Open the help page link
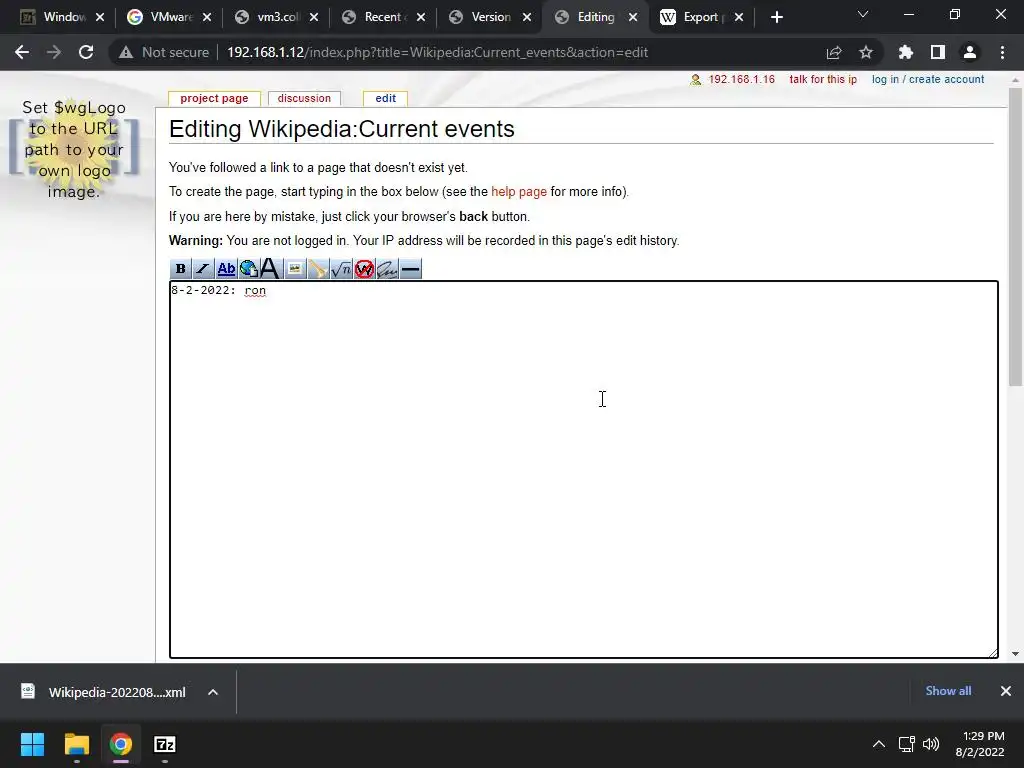The image size is (1024, 768). 519,192
